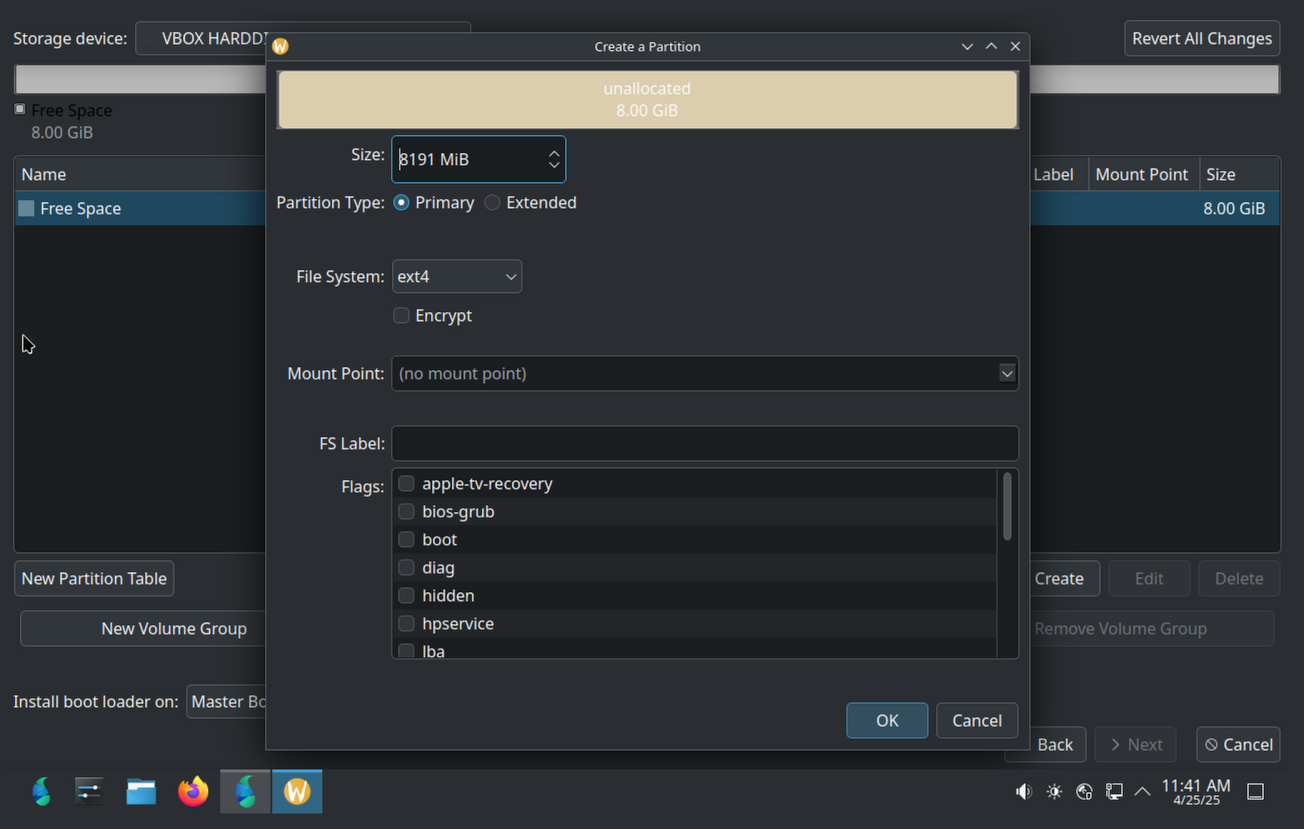Image resolution: width=1304 pixels, height=829 pixels.
Task: Click the display monitor icon in system tray
Action: [x=1114, y=792]
